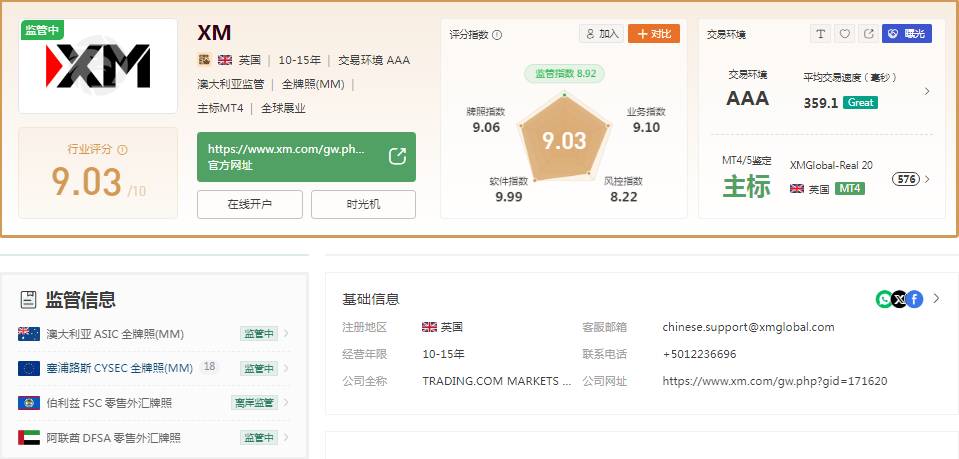The height and width of the screenshot is (459, 959).
Task: Click the 牌照指数 9.06 value
Action: tap(486, 127)
